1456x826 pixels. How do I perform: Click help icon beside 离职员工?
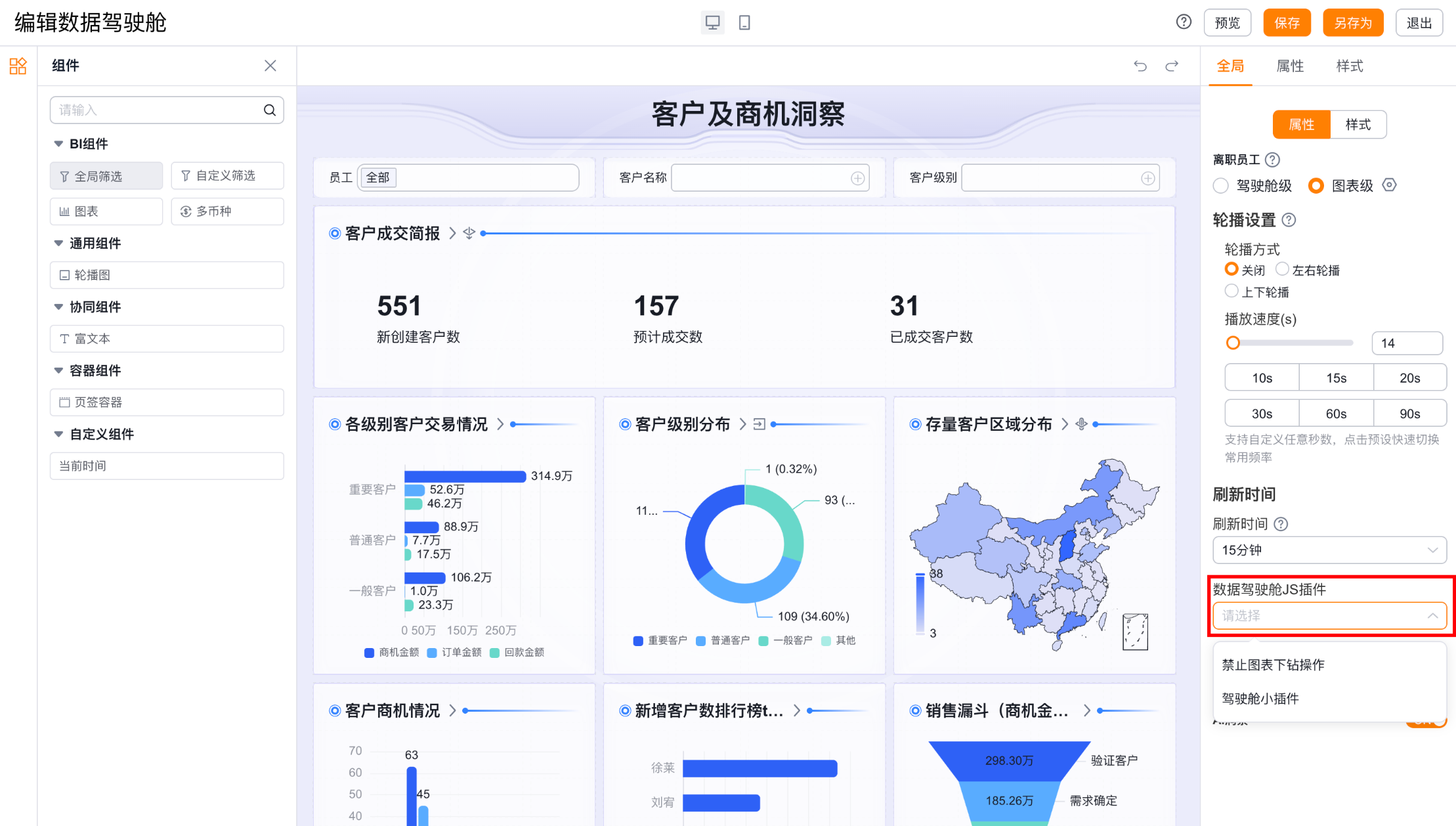[1272, 160]
